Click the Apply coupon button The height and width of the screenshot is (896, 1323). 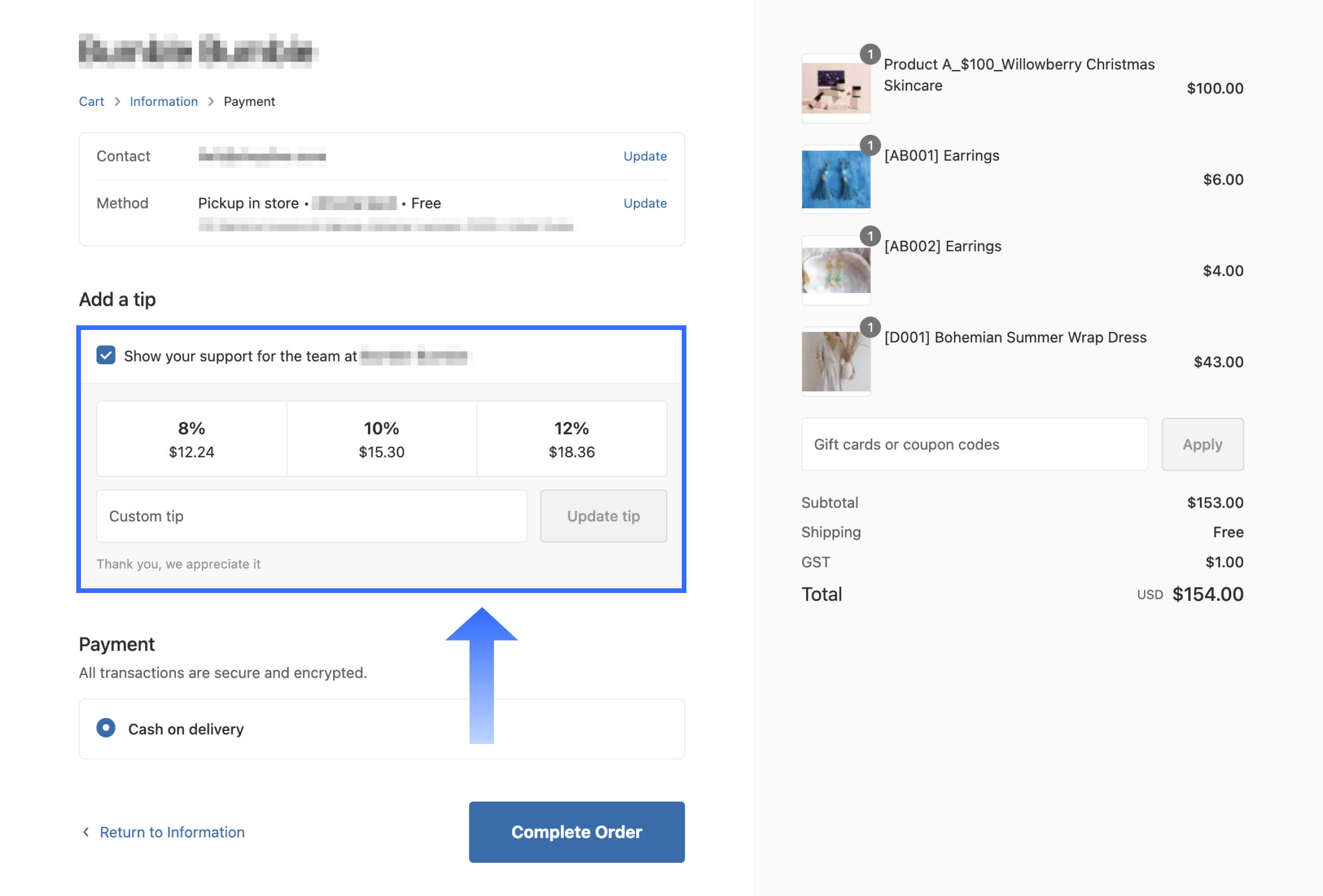[x=1202, y=445]
